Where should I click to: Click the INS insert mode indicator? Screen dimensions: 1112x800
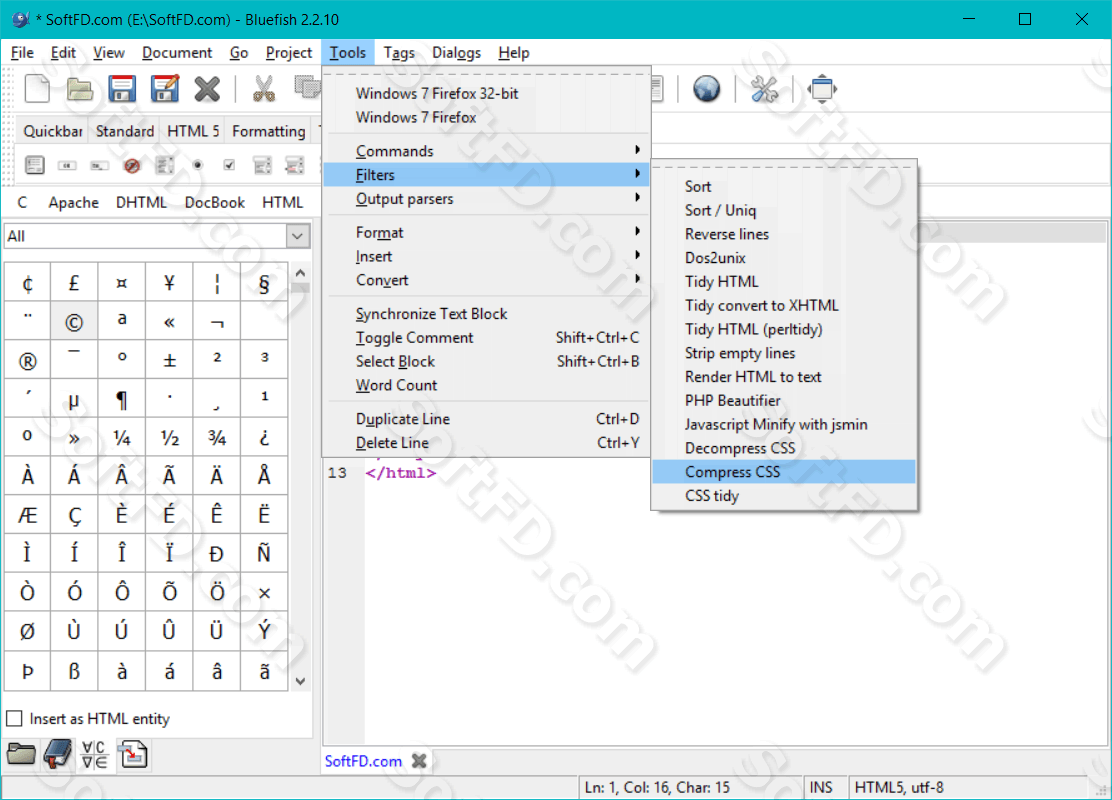(x=821, y=787)
